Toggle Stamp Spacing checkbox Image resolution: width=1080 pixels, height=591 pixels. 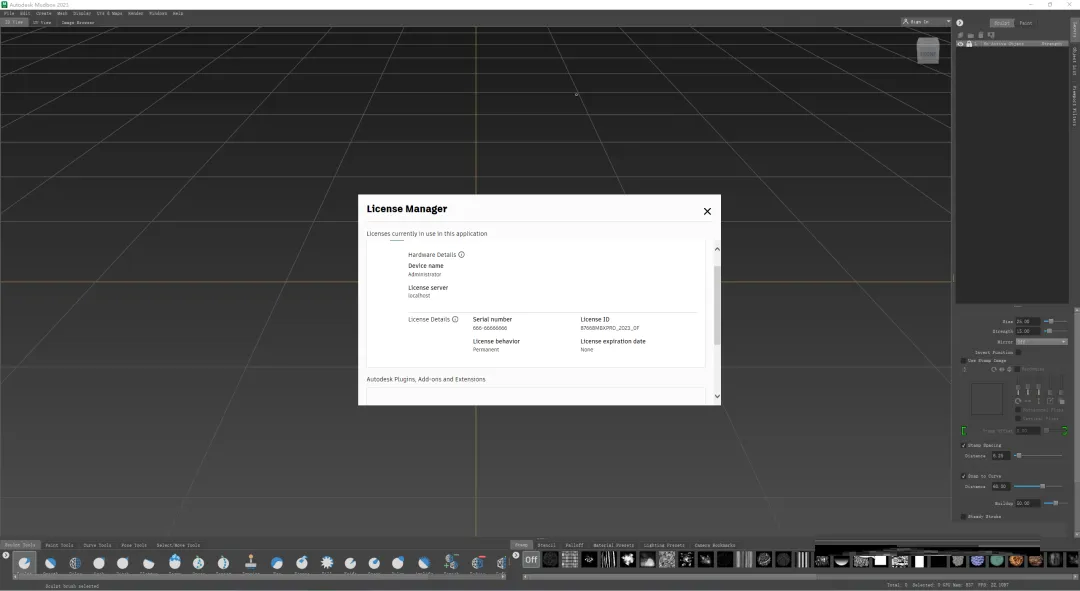(964, 445)
